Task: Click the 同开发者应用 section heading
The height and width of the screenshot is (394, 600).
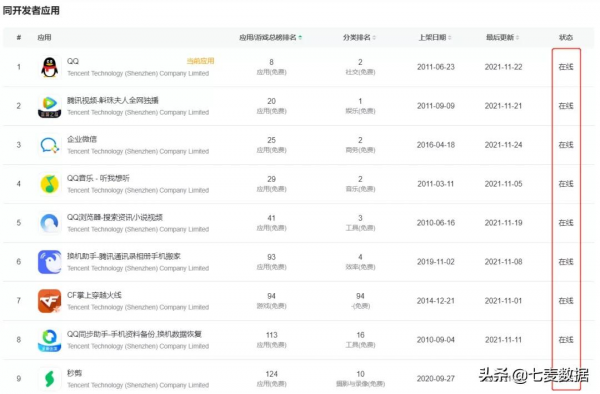Action: pyautogui.click(x=31, y=11)
